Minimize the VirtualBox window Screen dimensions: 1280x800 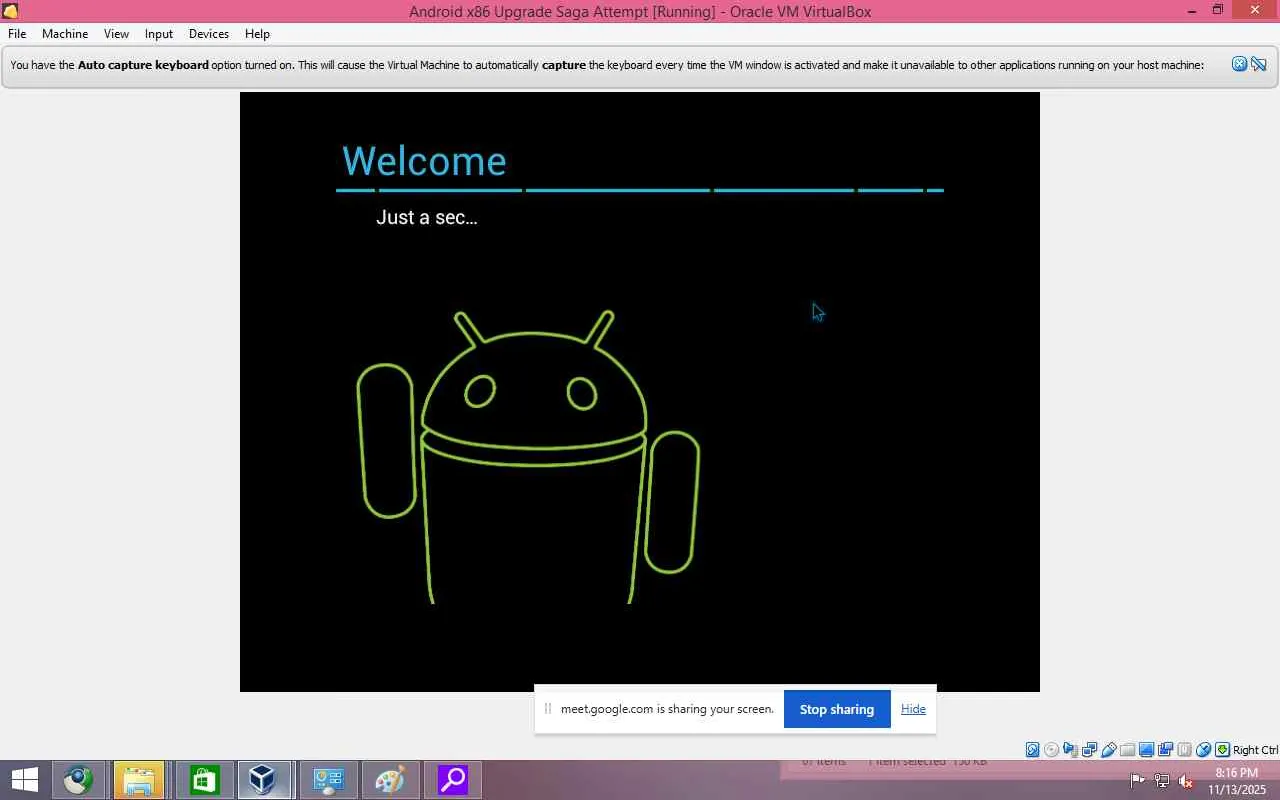point(1192,11)
